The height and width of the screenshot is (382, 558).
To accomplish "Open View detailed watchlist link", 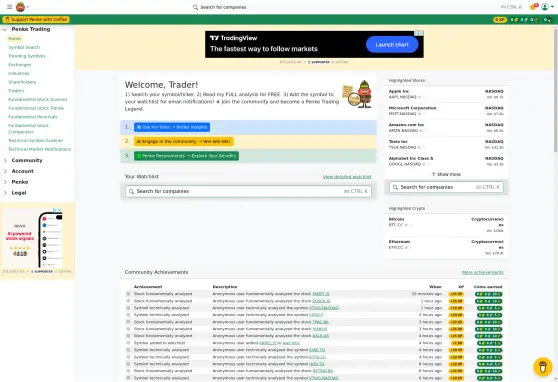I will tap(347, 177).
